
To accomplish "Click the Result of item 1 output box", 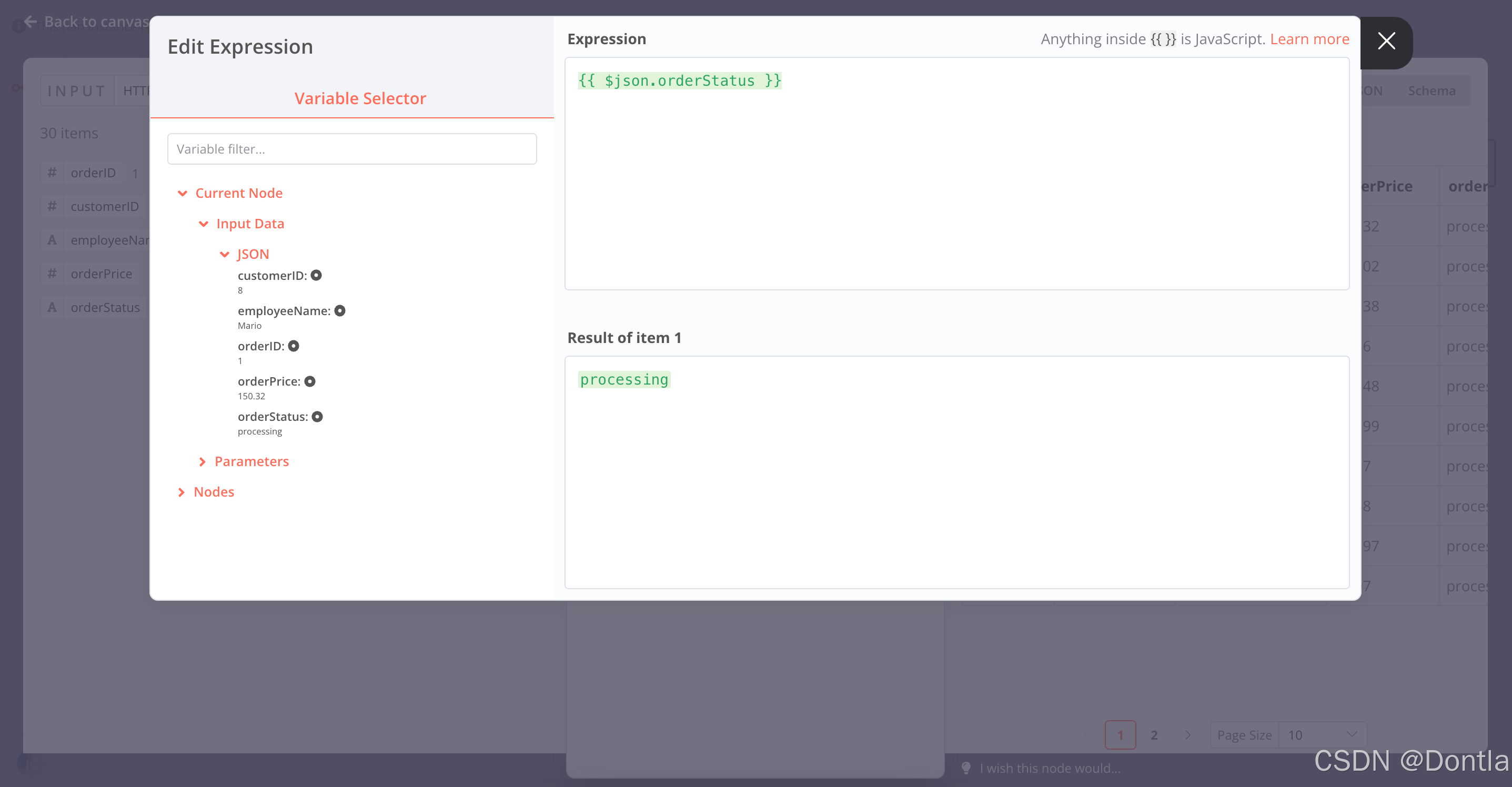I will pos(957,472).
